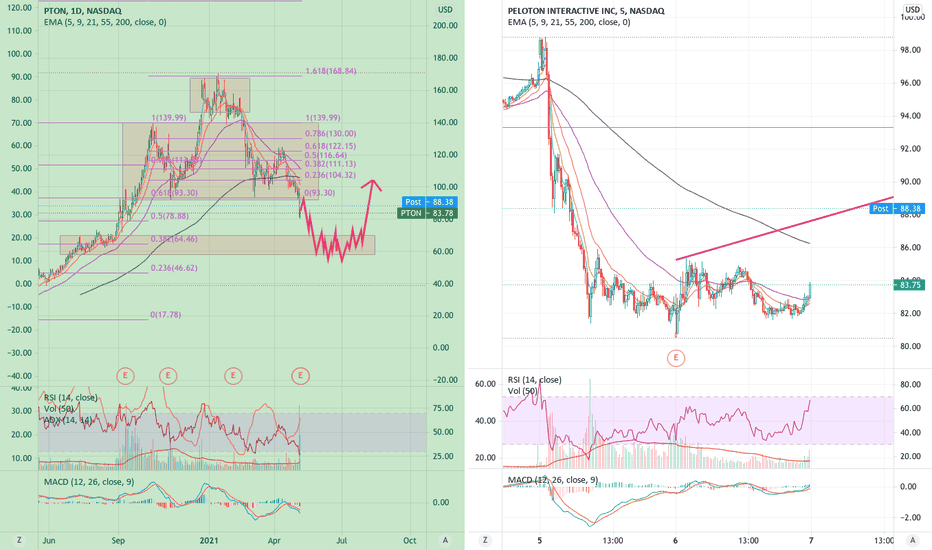Click the 0.382(64.46) Fibonacci level label
The image size is (932, 550).
[x=174, y=239]
